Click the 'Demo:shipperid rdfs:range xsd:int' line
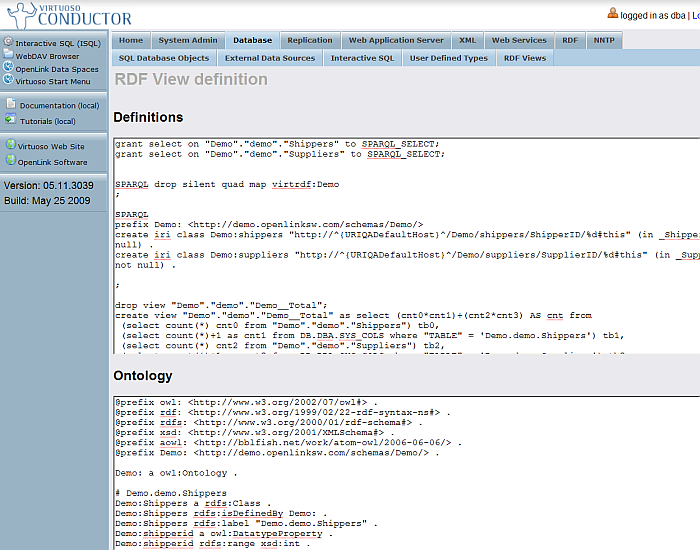This screenshot has height=550, width=700. 212,544
